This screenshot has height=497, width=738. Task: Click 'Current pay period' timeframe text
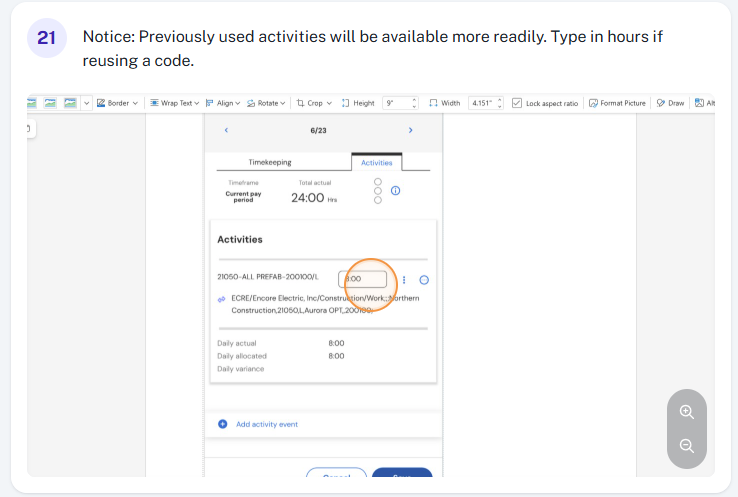coord(243,197)
